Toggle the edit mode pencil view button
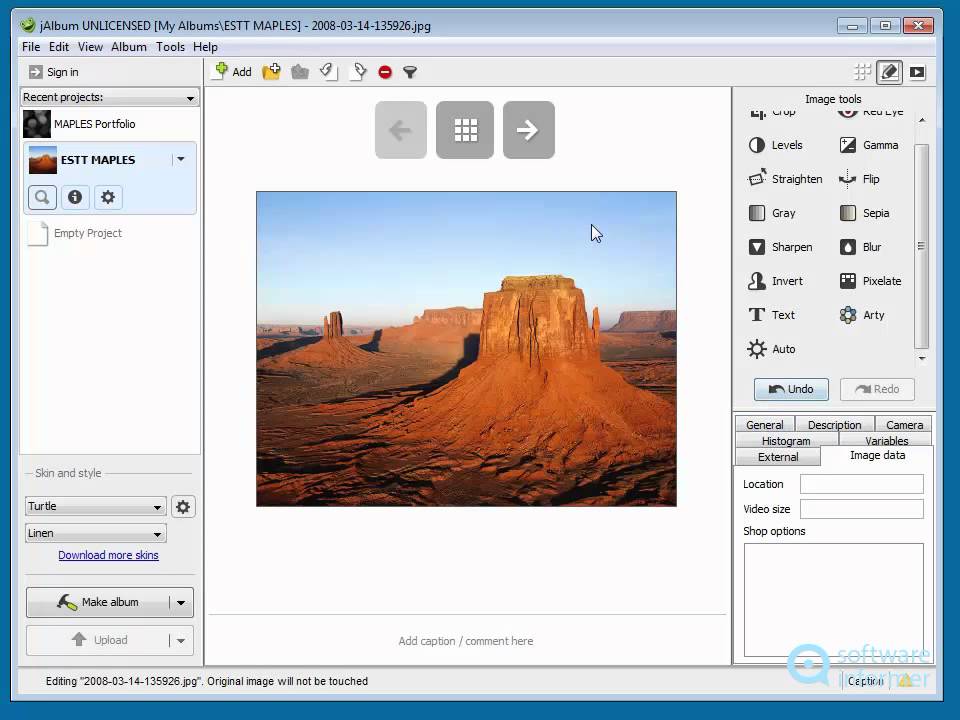 click(890, 72)
